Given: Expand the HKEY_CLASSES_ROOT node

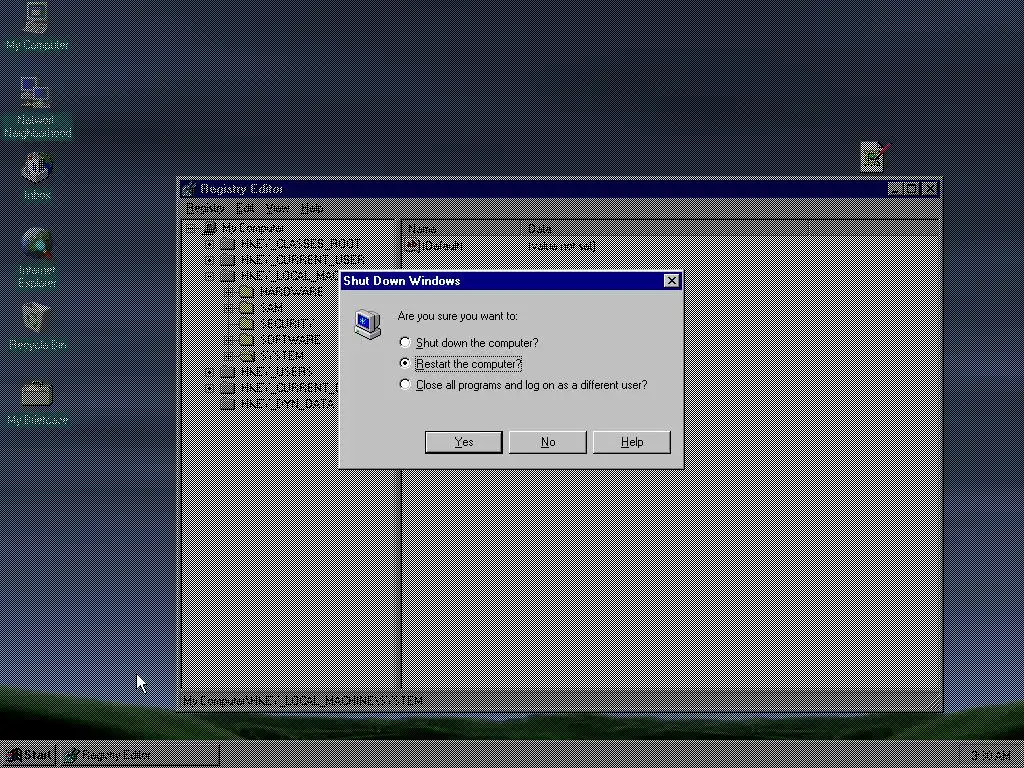Looking at the screenshot, I should (x=209, y=244).
